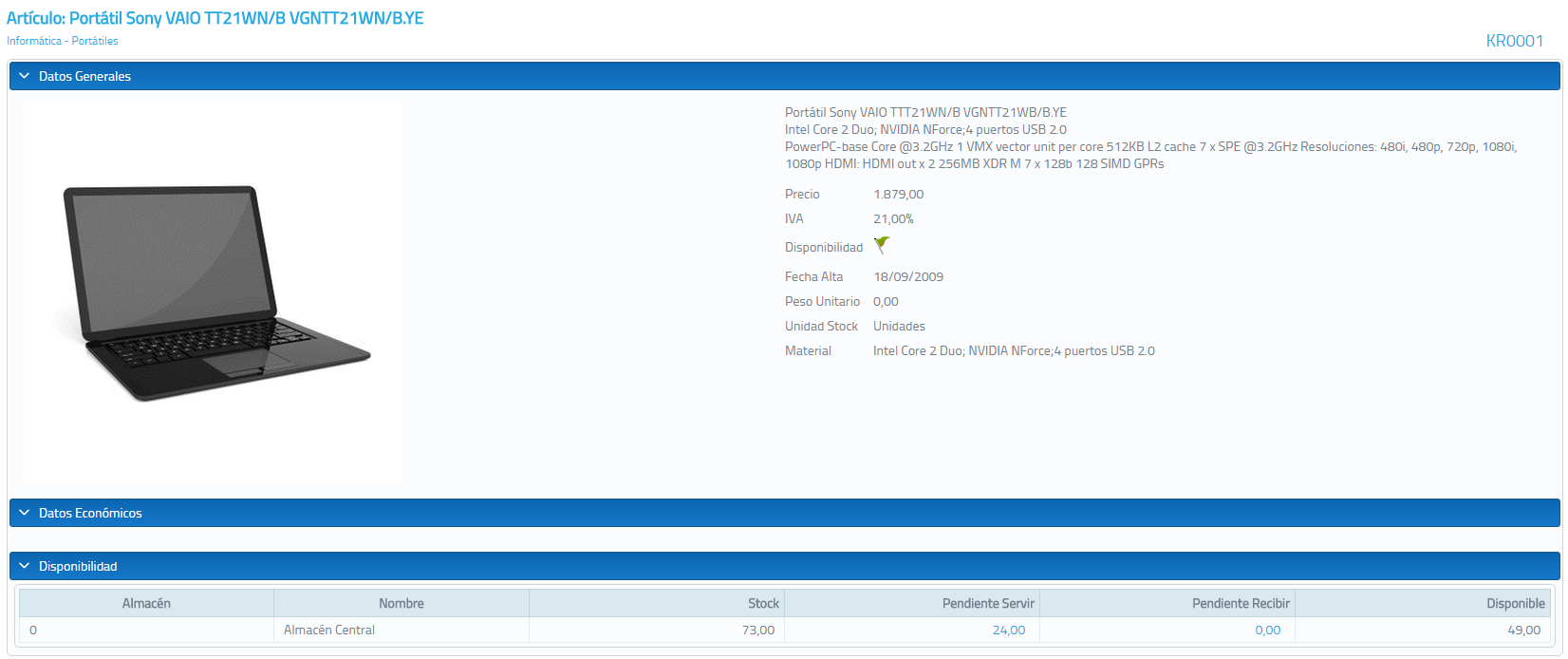1568x659 pixels.
Task: Click the price value 1.879,00
Action: (x=898, y=194)
